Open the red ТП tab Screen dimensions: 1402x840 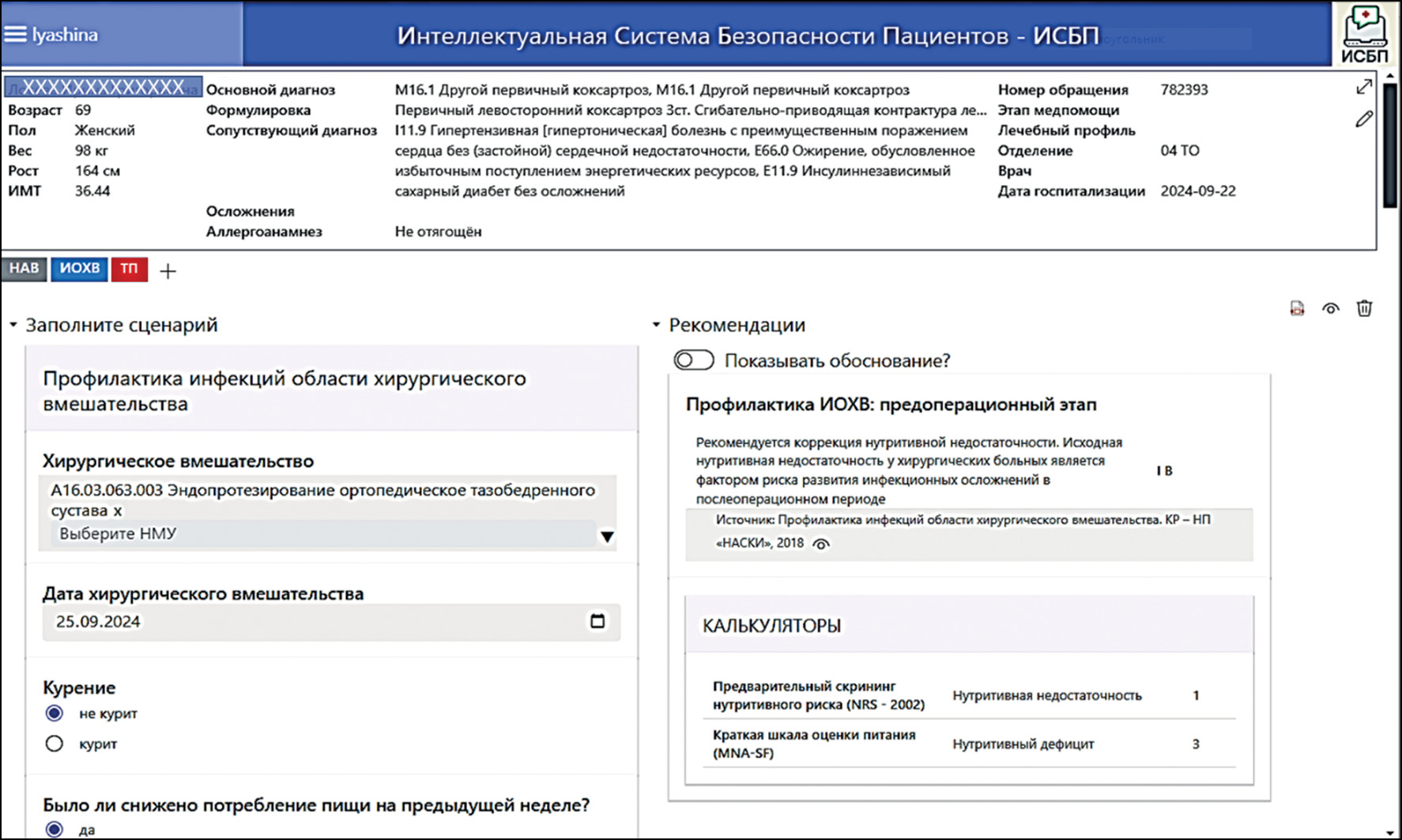coord(129,269)
